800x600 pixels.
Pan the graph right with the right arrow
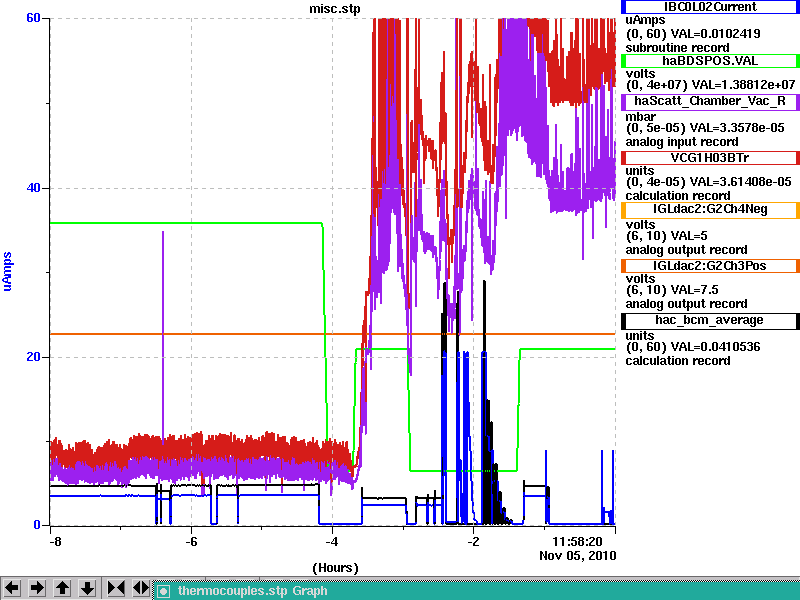(x=37, y=588)
